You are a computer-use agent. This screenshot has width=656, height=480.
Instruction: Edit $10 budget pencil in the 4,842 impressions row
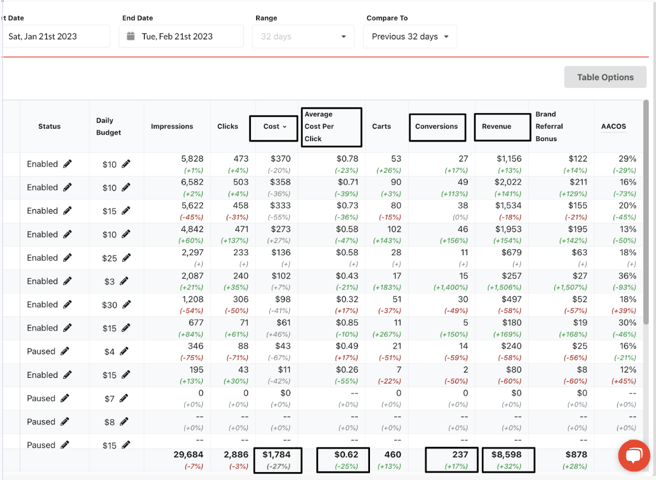126,234
